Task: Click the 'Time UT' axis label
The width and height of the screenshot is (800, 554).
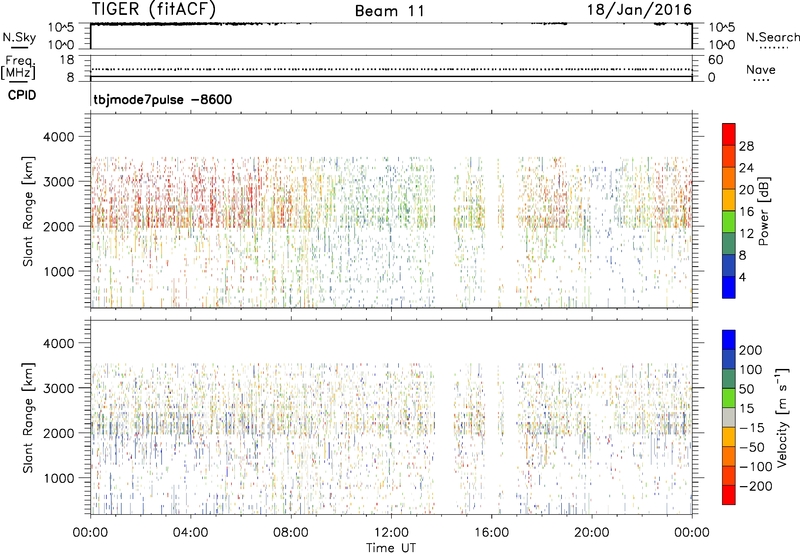Action: coord(391,548)
